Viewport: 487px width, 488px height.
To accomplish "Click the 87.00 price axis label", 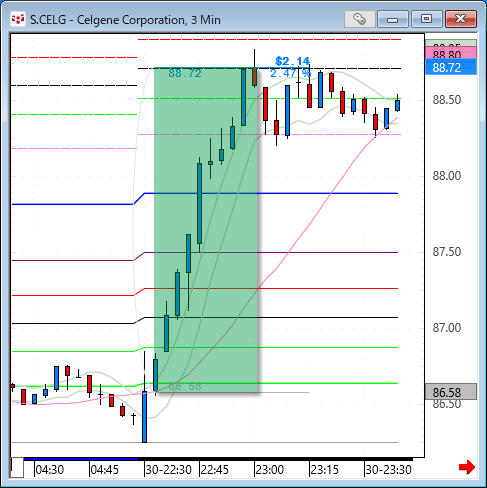I will pos(447,328).
